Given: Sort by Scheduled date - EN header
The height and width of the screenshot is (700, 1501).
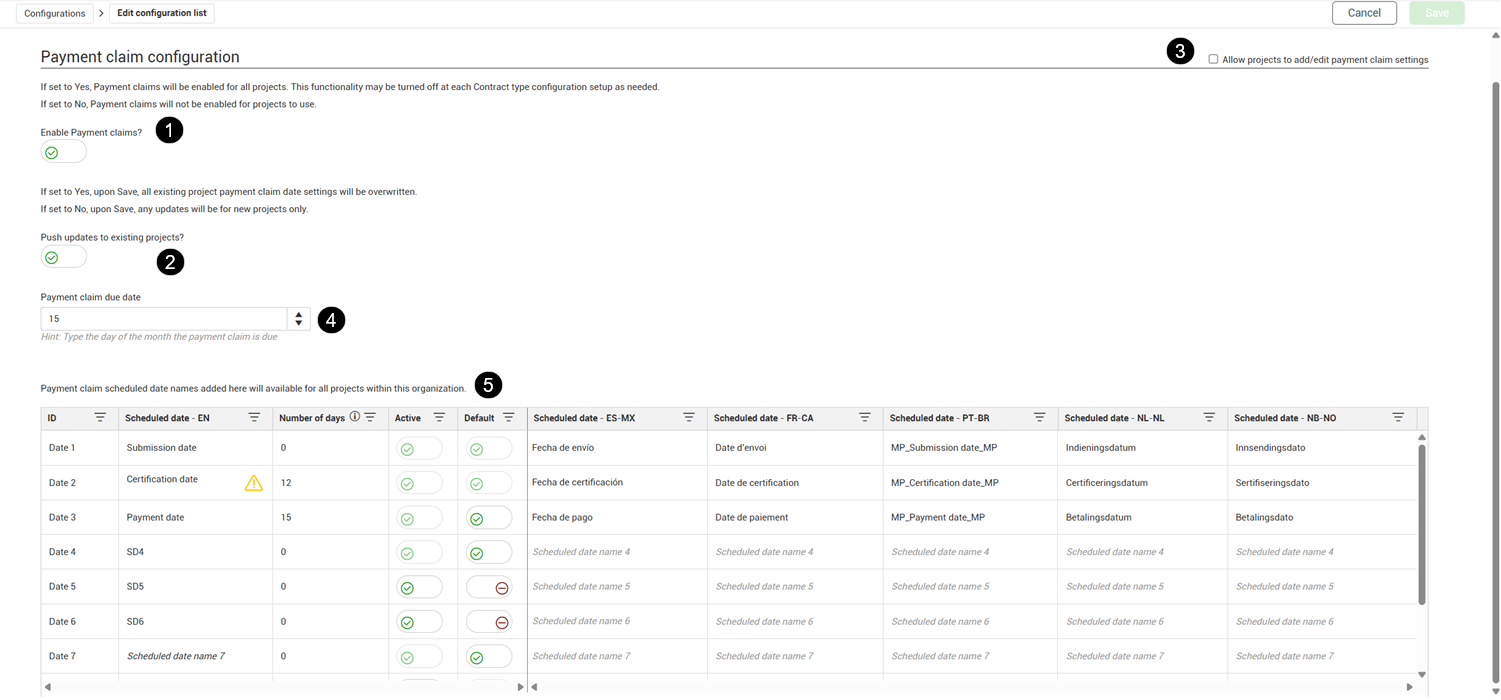Looking at the screenshot, I should coord(167,418).
